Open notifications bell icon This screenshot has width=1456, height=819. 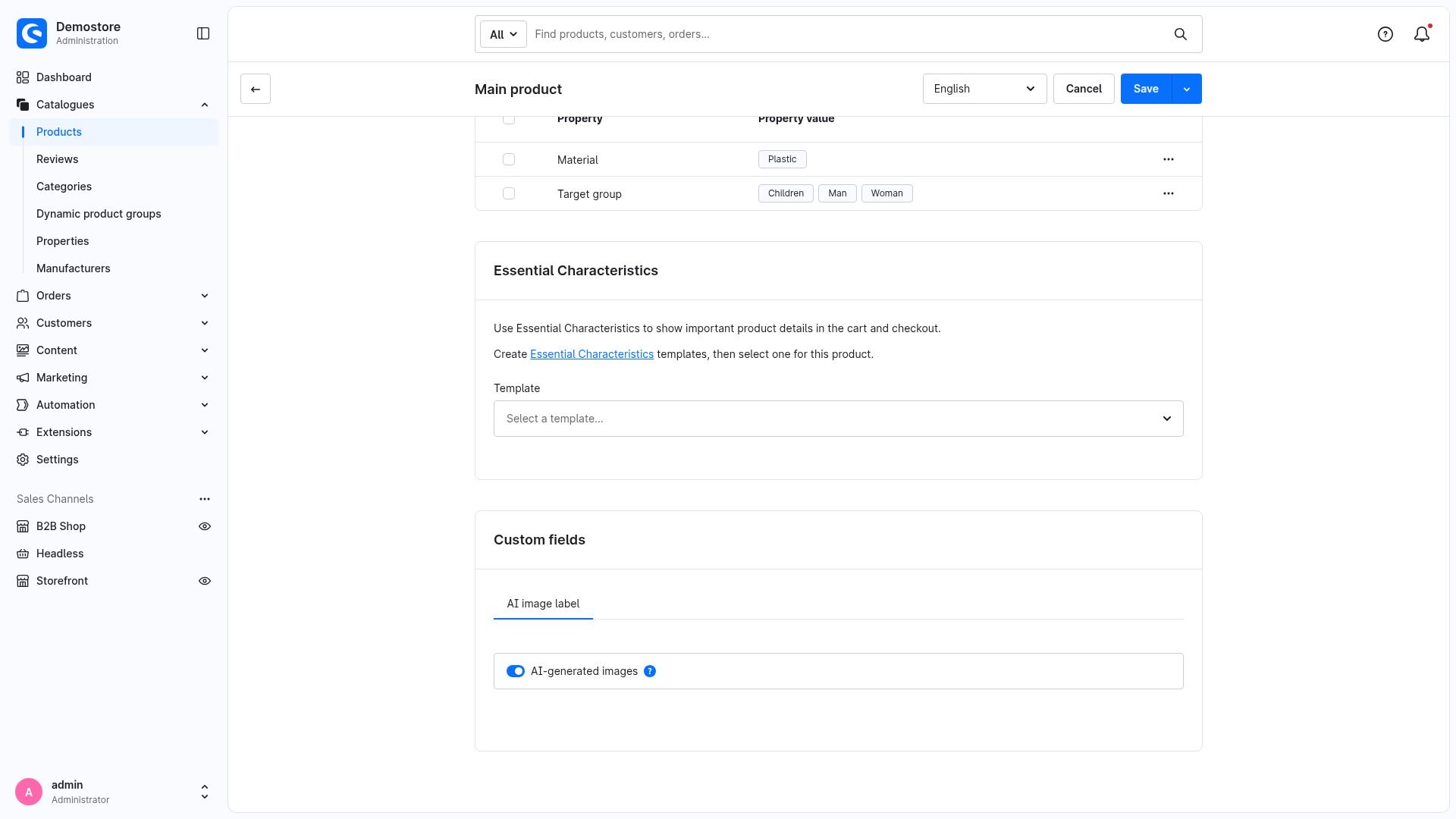point(1422,34)
